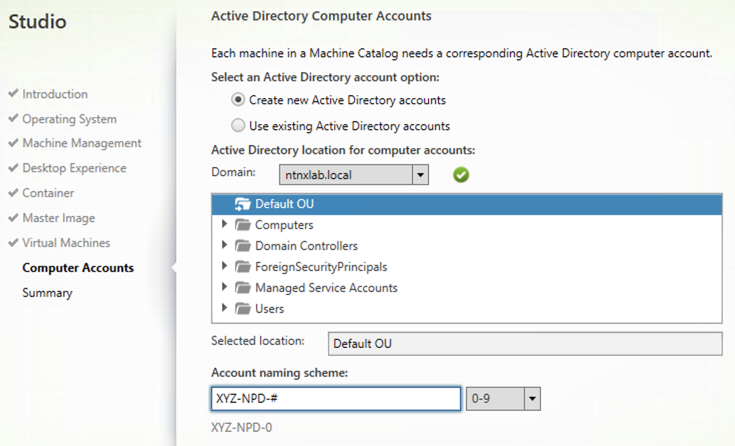The width and height of the screenshot is (735, 446).
Task: Expand the Users tree node
Action: pos(224,308)
